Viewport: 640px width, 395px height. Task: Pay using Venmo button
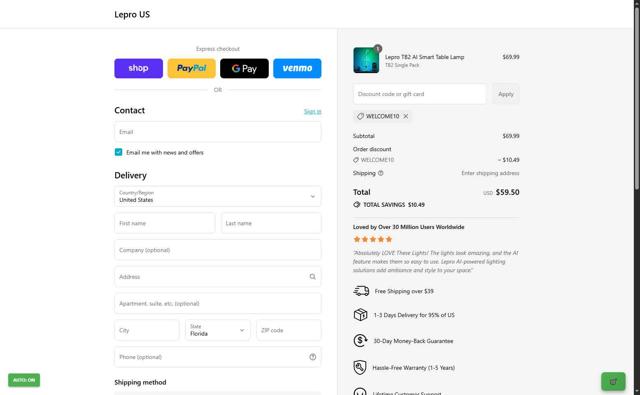click(x=297, y=68)
